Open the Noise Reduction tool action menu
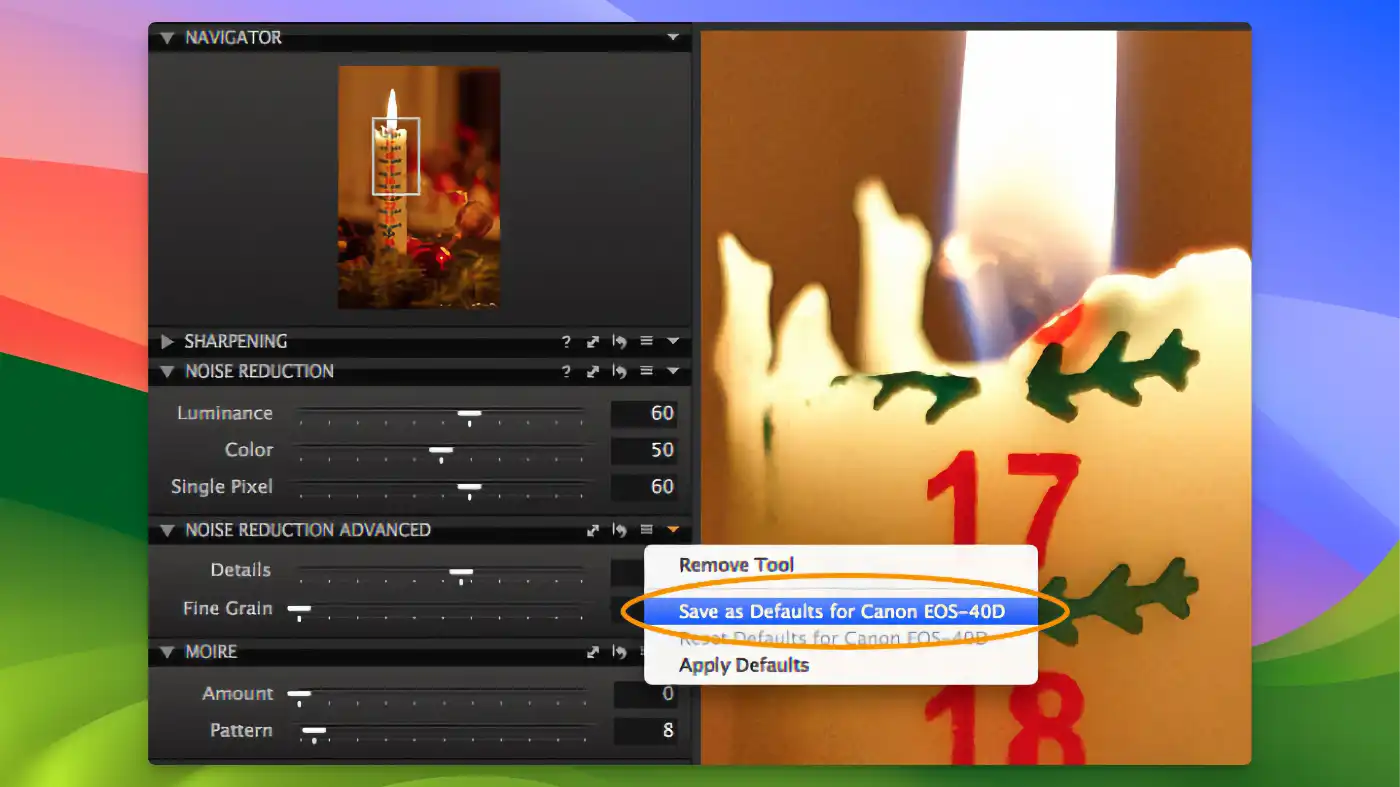 click(645, 371)
